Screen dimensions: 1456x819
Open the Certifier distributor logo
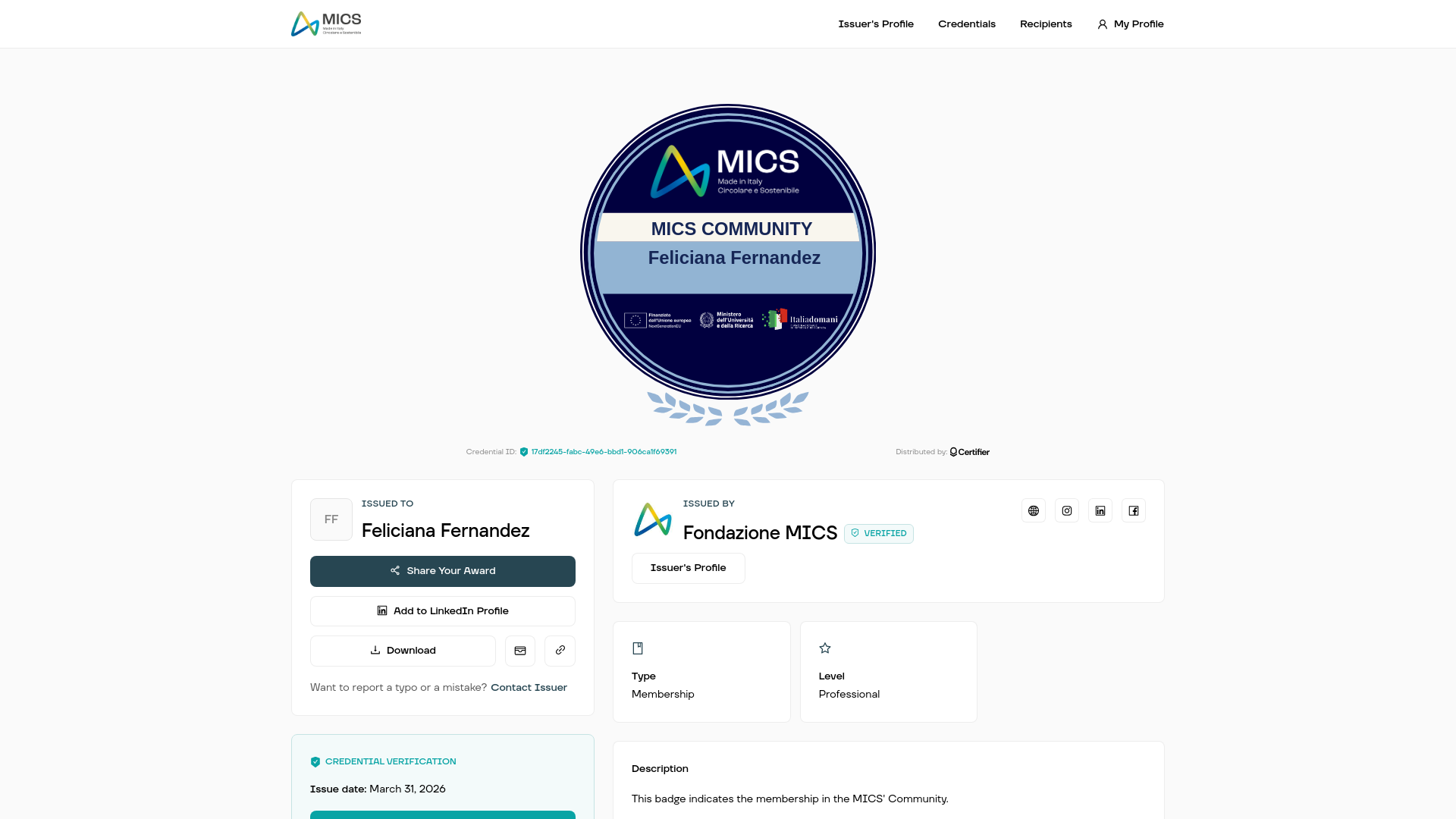969,452
